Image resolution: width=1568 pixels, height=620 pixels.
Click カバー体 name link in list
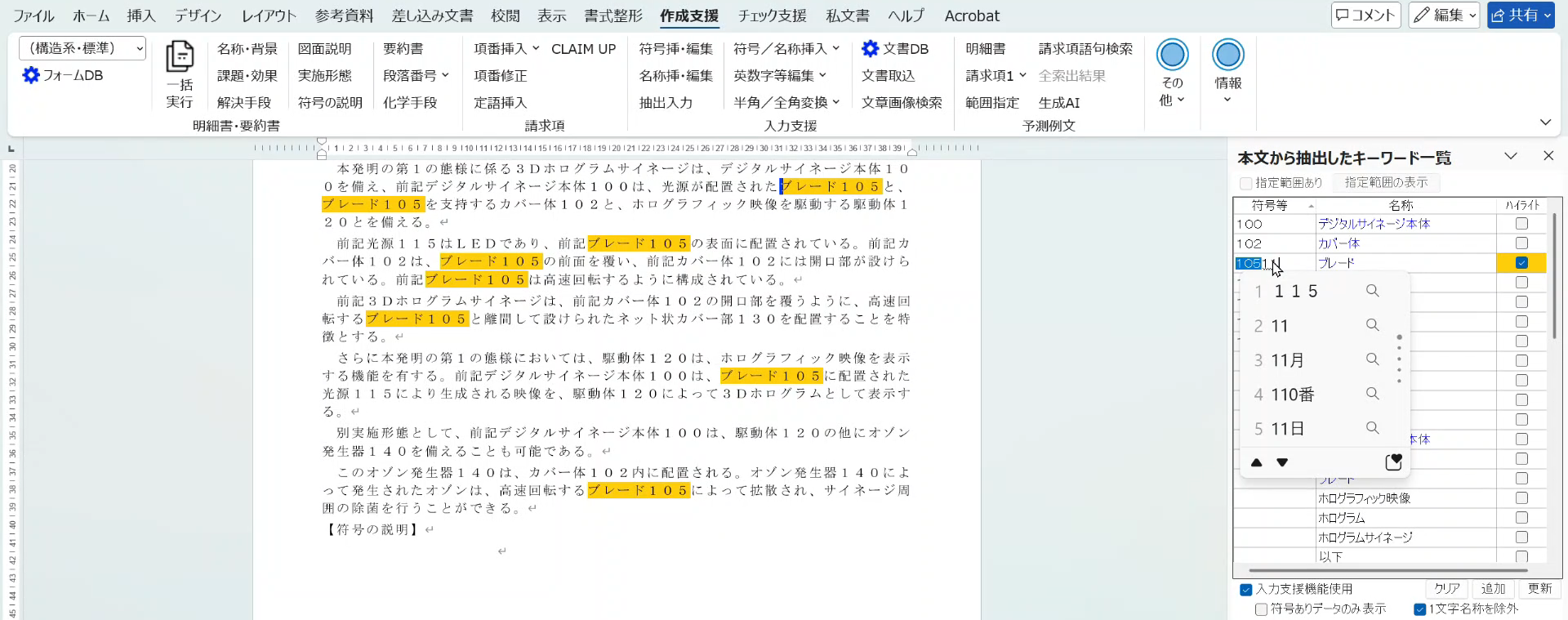(1339, 243)
